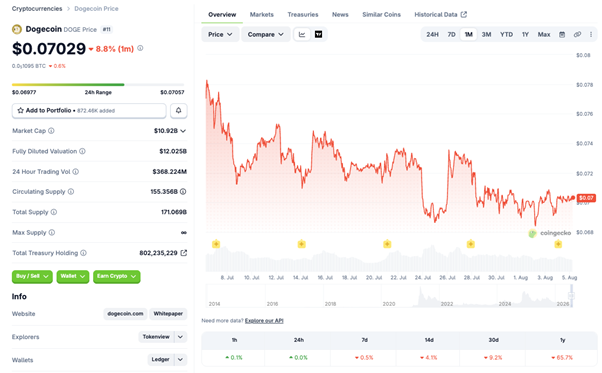Select the Max time range
The height and width of the screenshot is (373, 602).
(544, 35)
